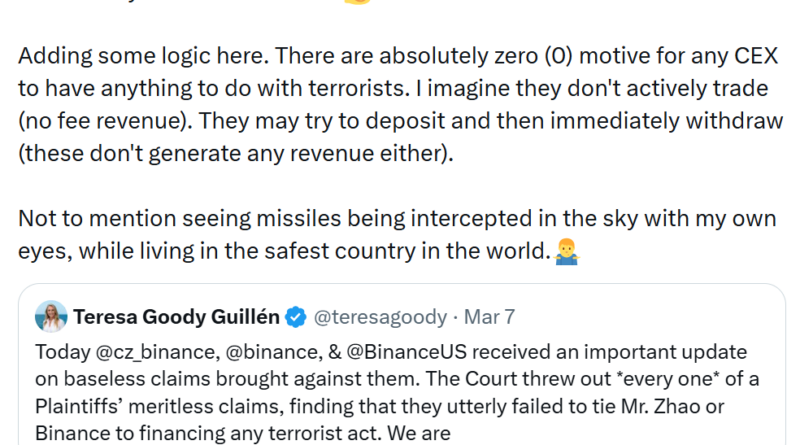Open the @cz_binance mention
Screen dimensions: 800x445
pyautogui.click(x=135, y=353)
